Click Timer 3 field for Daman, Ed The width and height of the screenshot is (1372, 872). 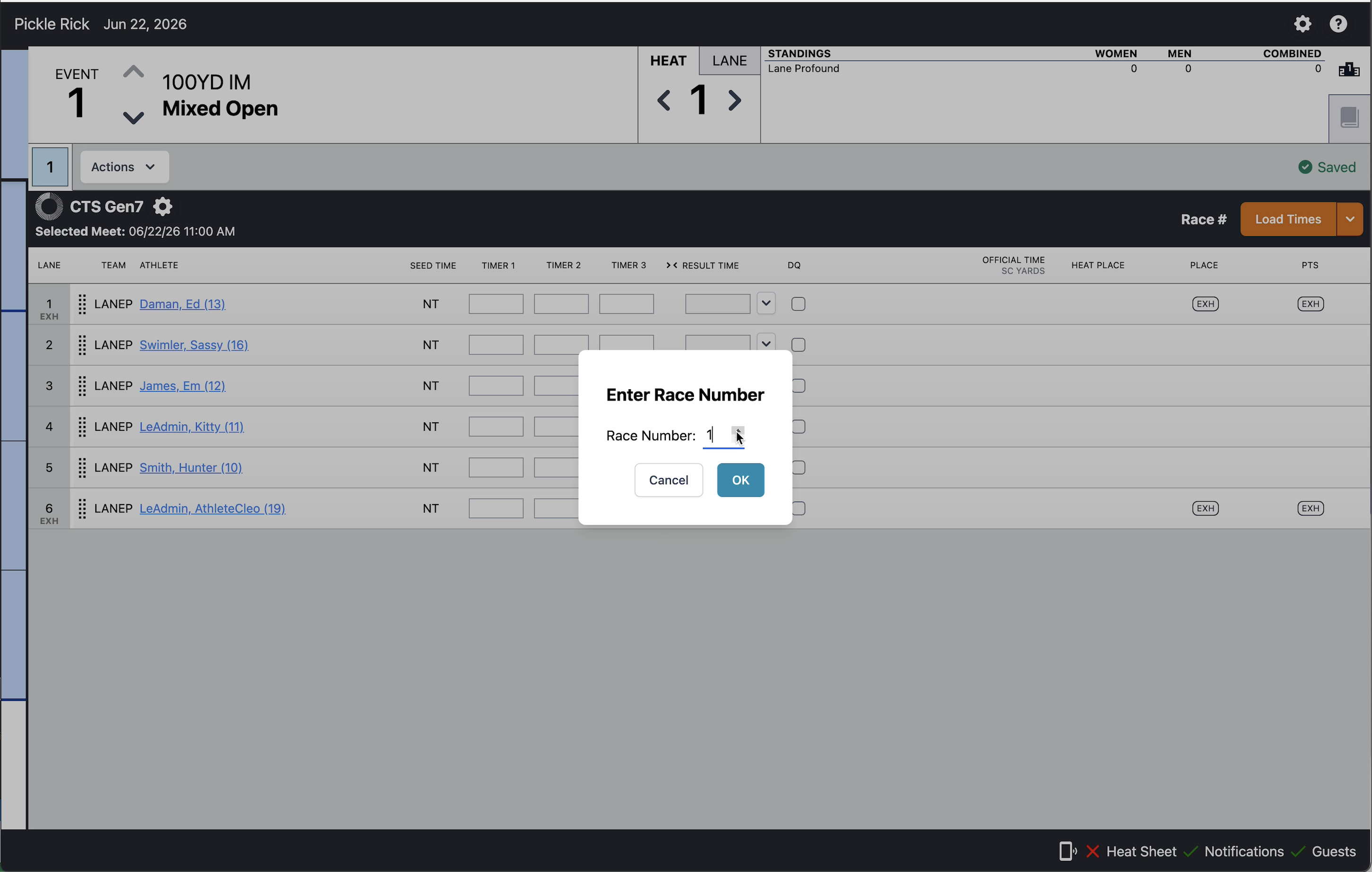626,304
